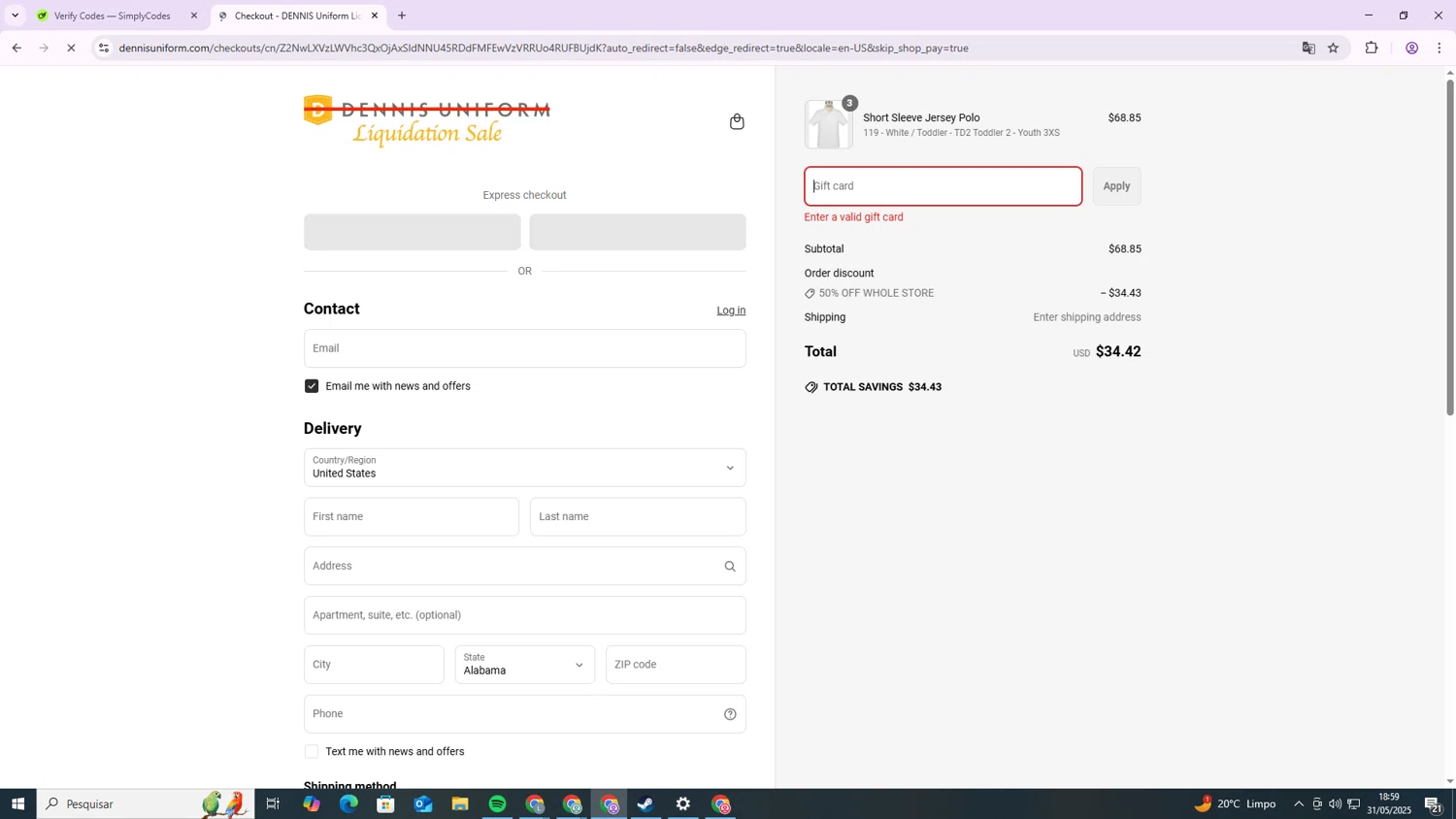
Task: Open Task View on the taskbar
Action: click(x=273, y=804)
